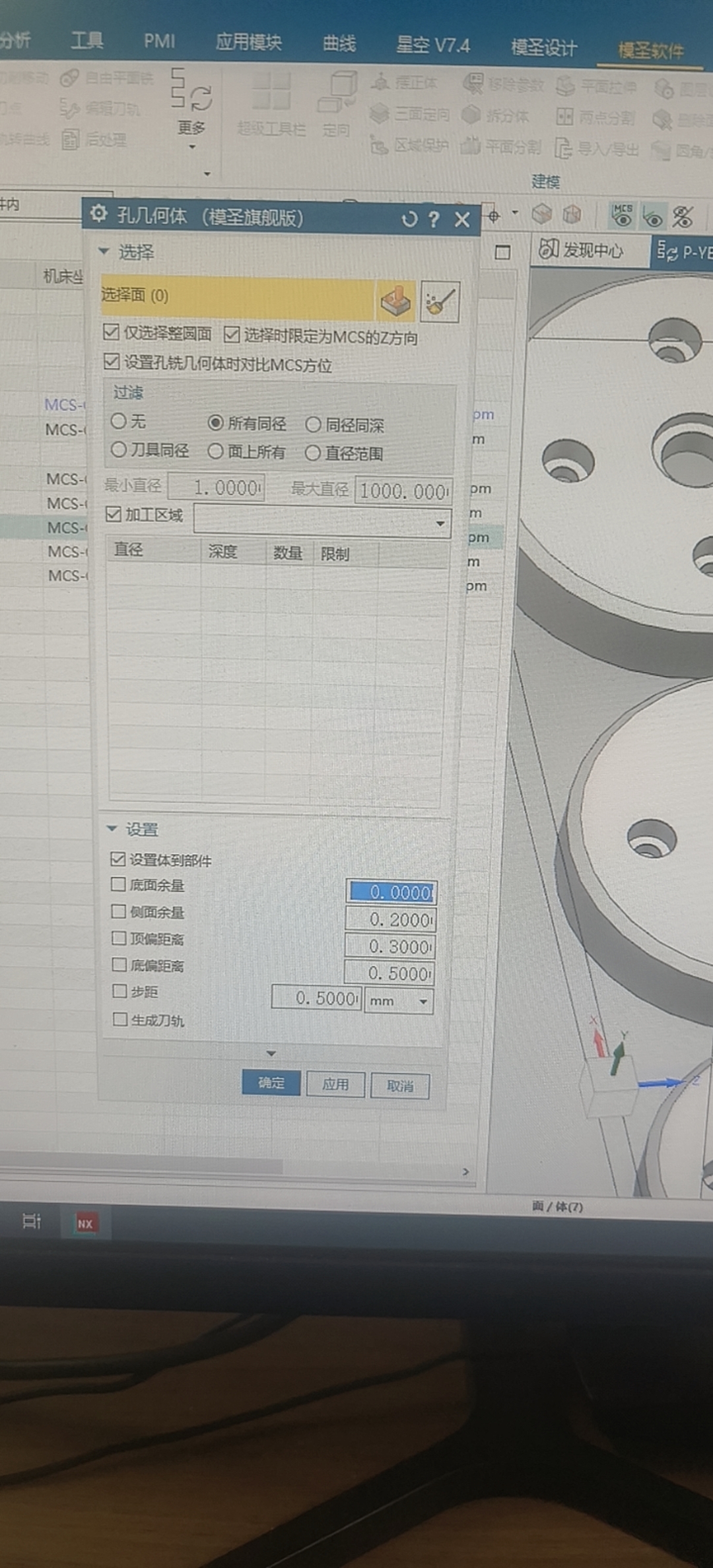Select the 两点分割 tool
Viewport: 713px width, 1568px height.
pyautogui.click(x=595, y=117)
